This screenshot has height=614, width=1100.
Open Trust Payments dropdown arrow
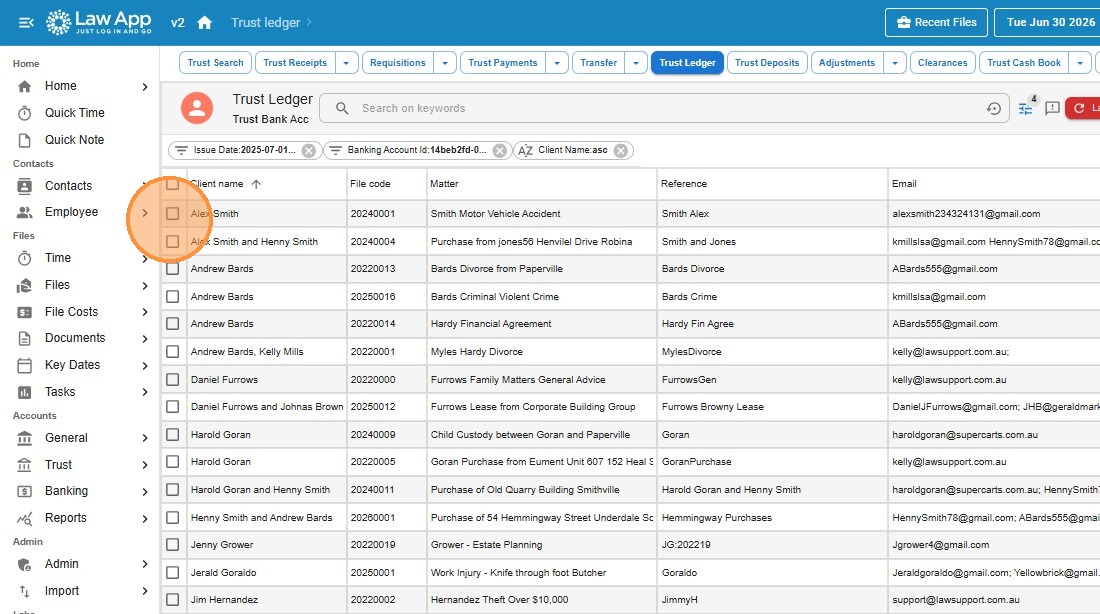(557, 63)
